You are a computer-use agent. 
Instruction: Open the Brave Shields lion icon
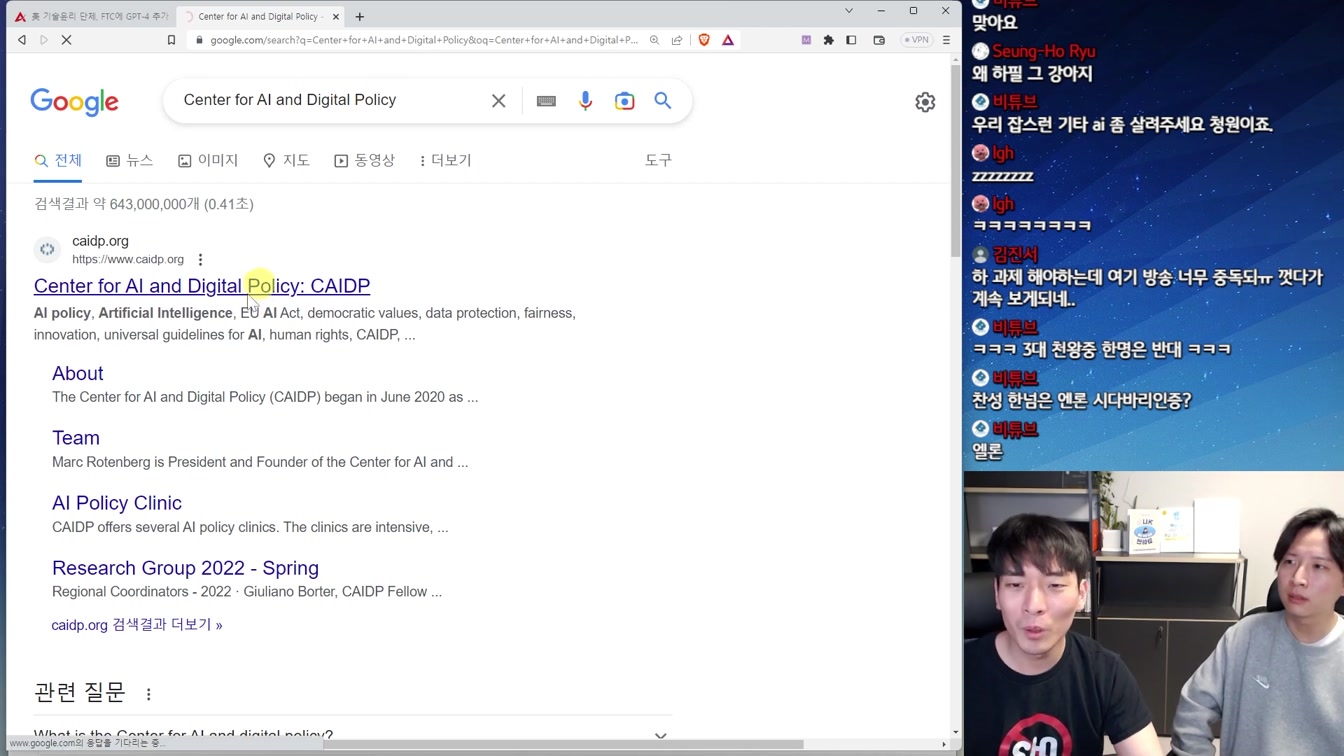704,40
